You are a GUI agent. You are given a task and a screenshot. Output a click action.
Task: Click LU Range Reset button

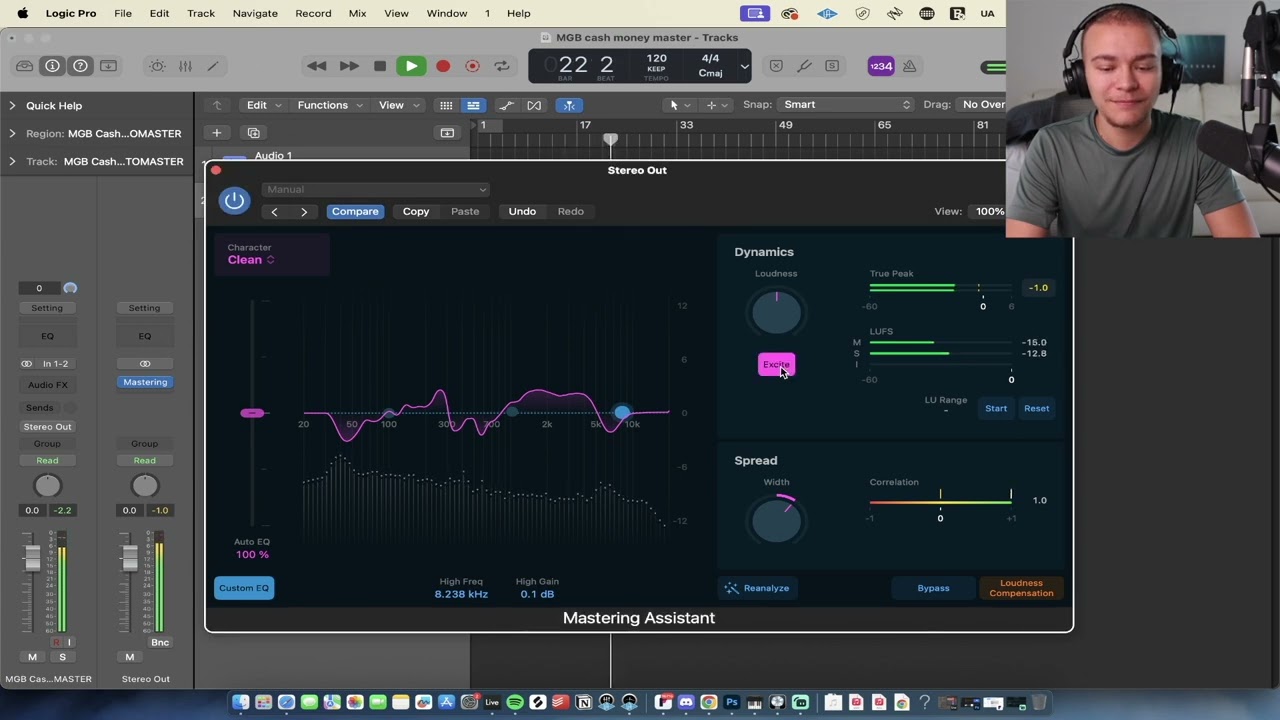click(x=1036, y=408)
